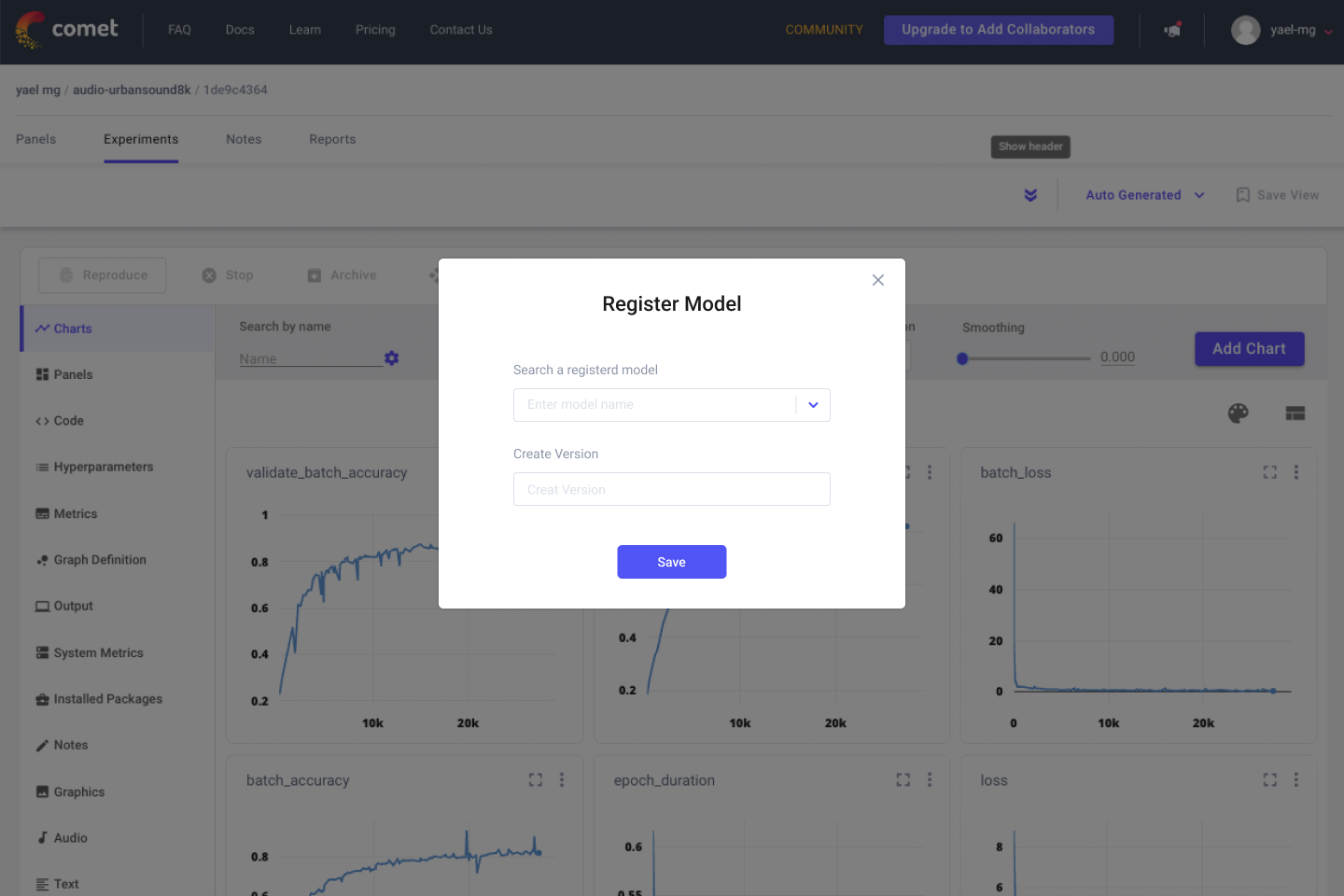The width and height of the screenshot is (1344, 896).
Task: Visit the COMMUNITY link
Action: [824, 30]
